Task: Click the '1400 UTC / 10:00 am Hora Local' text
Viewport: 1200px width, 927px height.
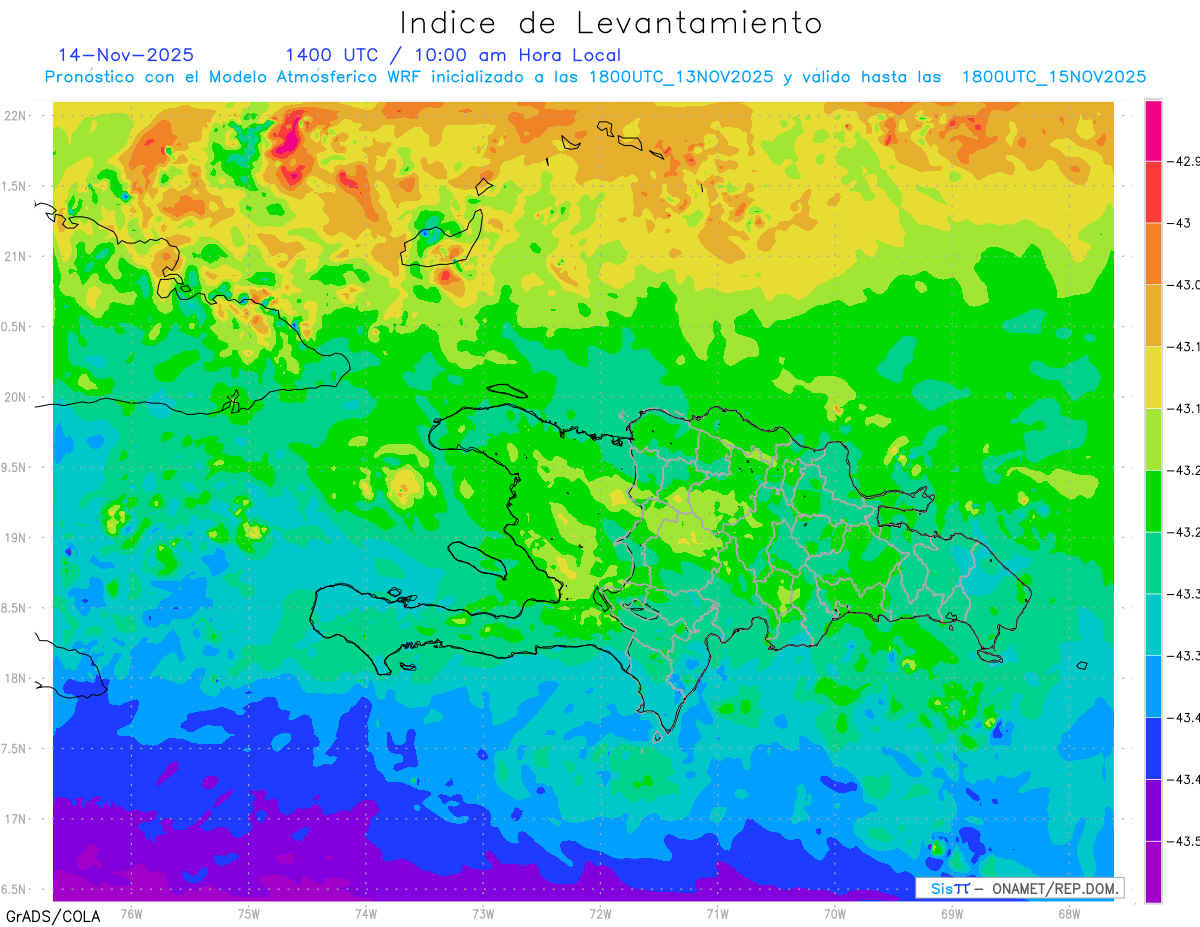Action: pyautogui.click(x=453, y=55)
